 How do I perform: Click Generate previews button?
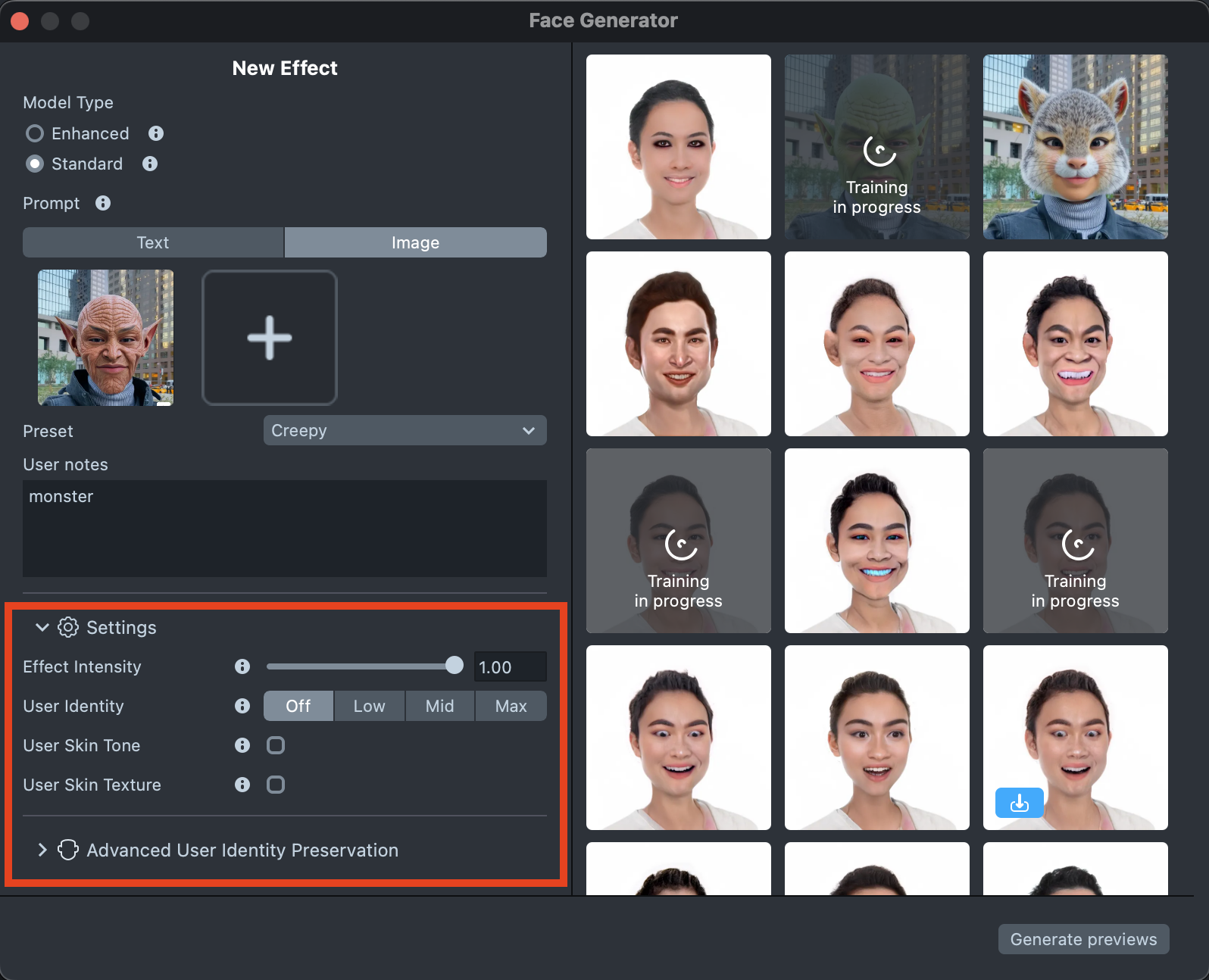pyautogui.click(x=1083, y=939)
